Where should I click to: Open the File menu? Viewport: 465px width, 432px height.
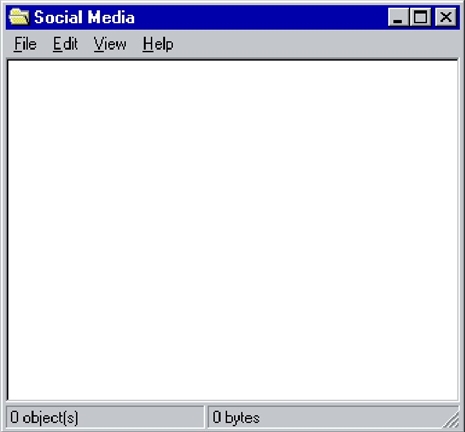tap(25, 44)
